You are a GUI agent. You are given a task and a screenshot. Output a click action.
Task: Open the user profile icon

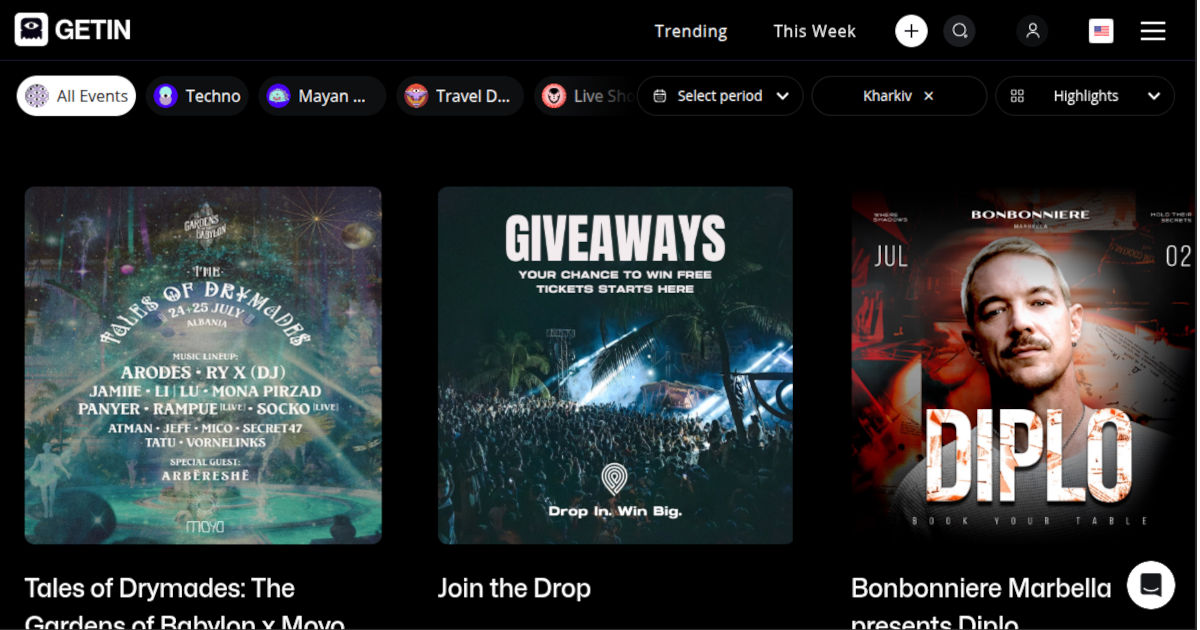pos(1033,31)
